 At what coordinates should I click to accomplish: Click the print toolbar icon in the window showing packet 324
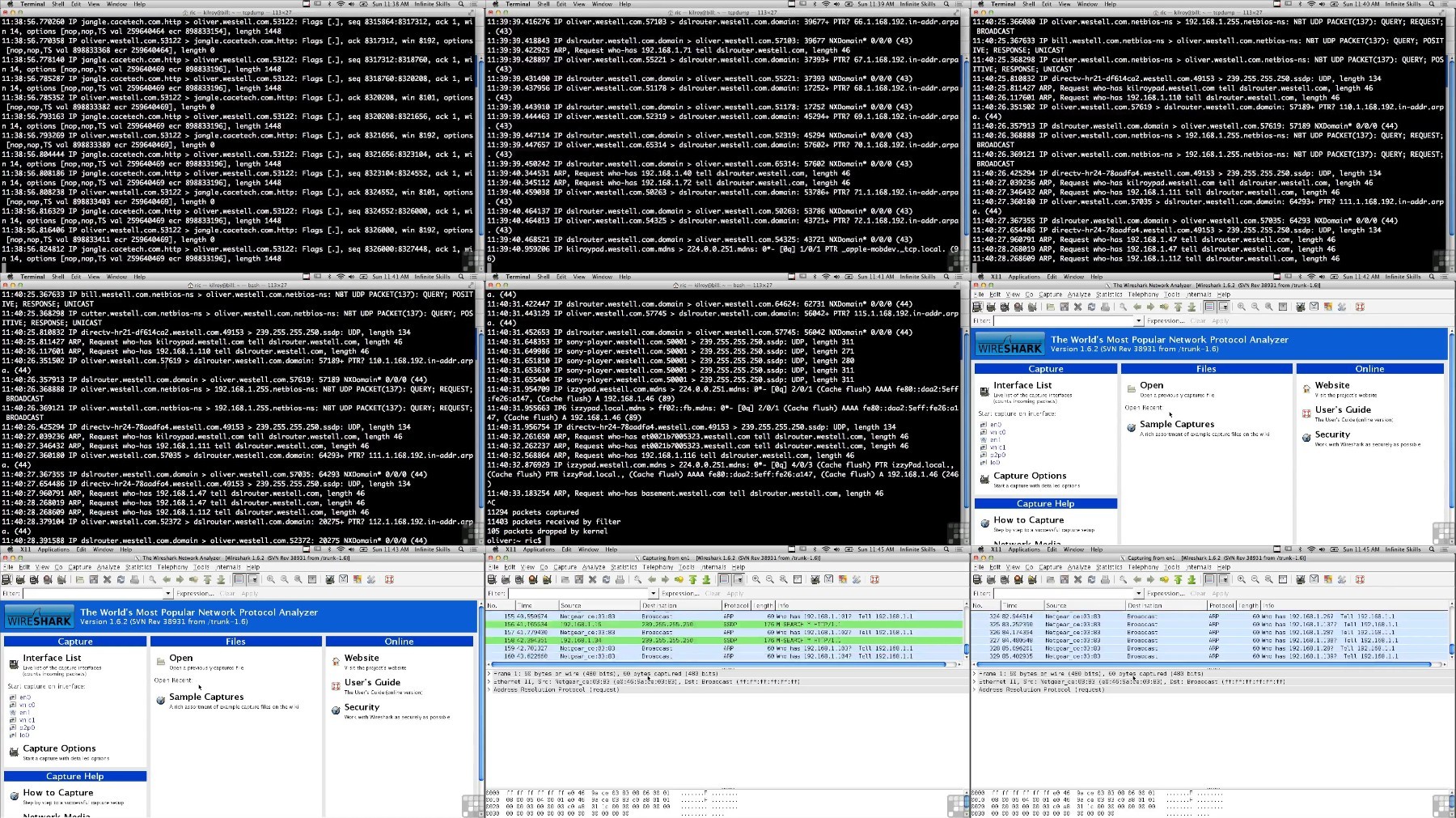[x=1105, y=579]
